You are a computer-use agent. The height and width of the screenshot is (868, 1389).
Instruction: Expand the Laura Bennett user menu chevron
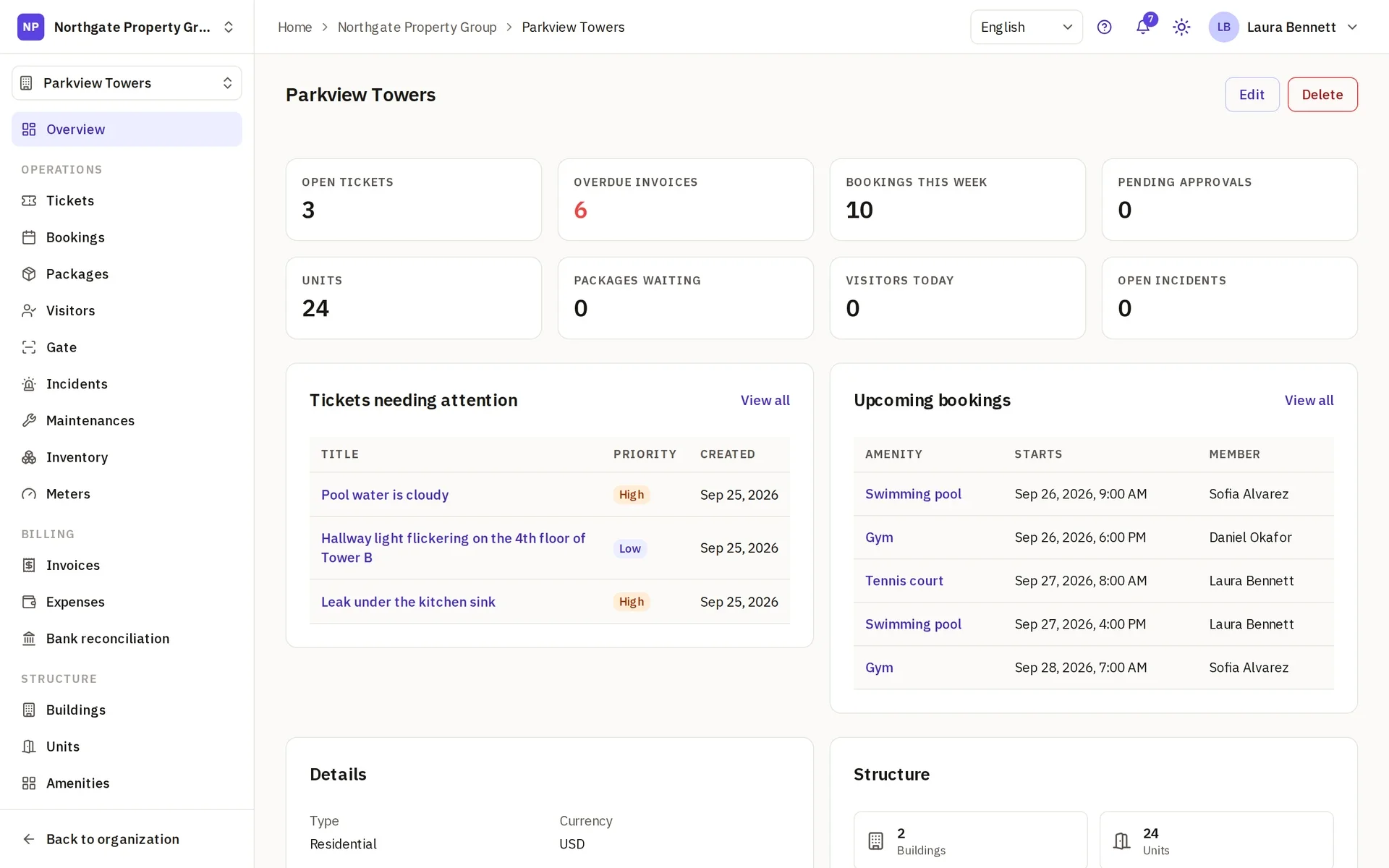coord(1352,27)
